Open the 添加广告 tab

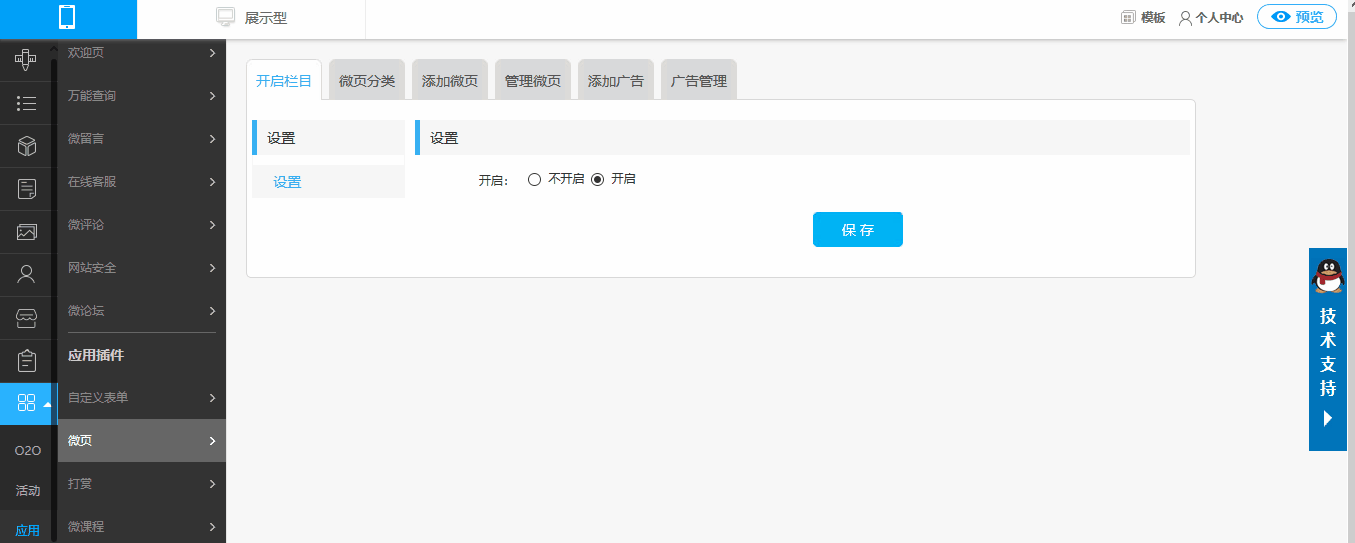[616, 80]
